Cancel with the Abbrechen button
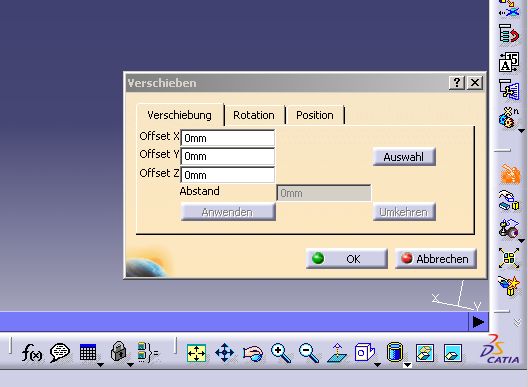 (436, 259)
